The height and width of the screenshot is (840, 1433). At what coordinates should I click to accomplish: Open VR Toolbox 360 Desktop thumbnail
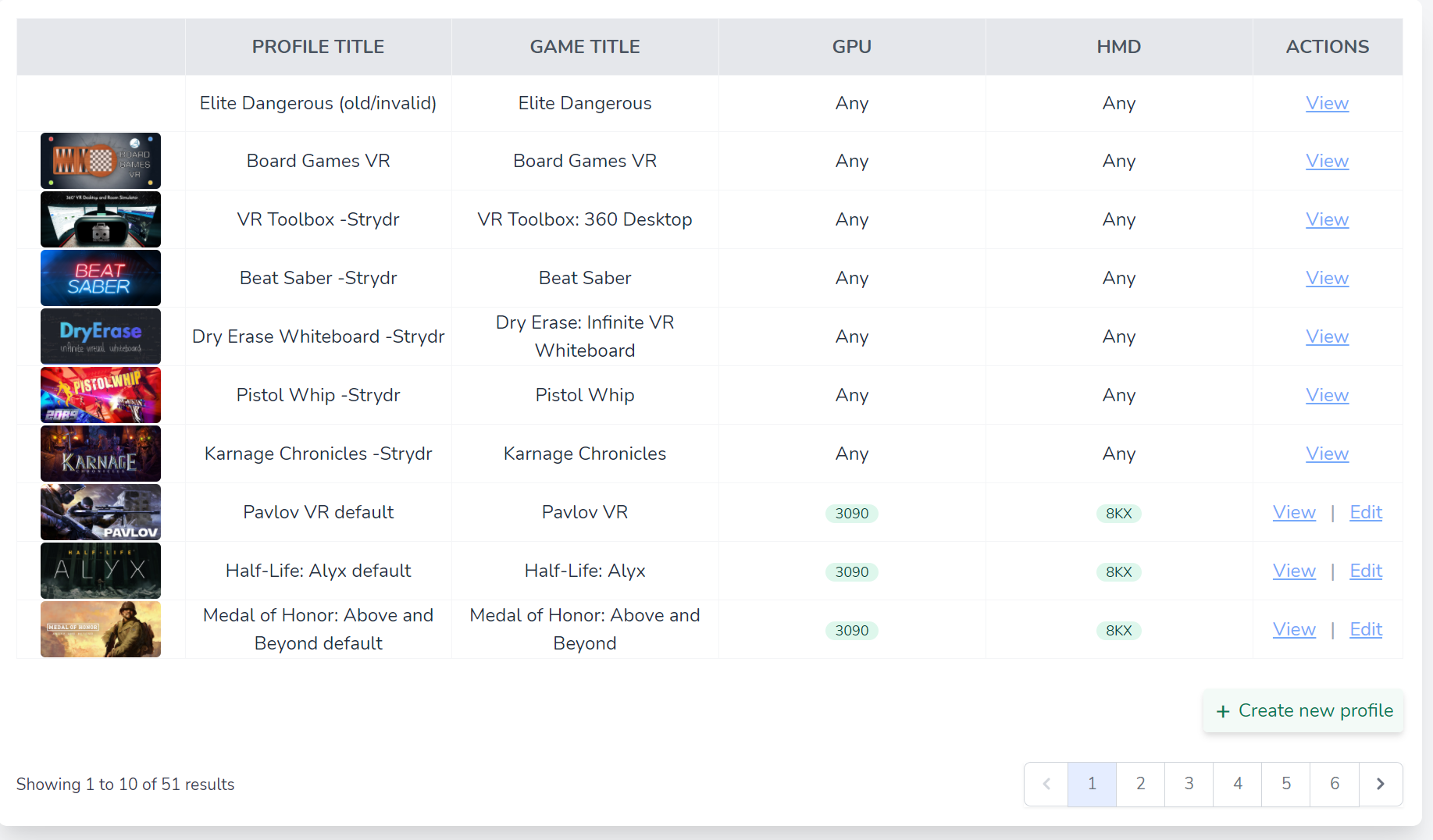[x=101, y=219]
